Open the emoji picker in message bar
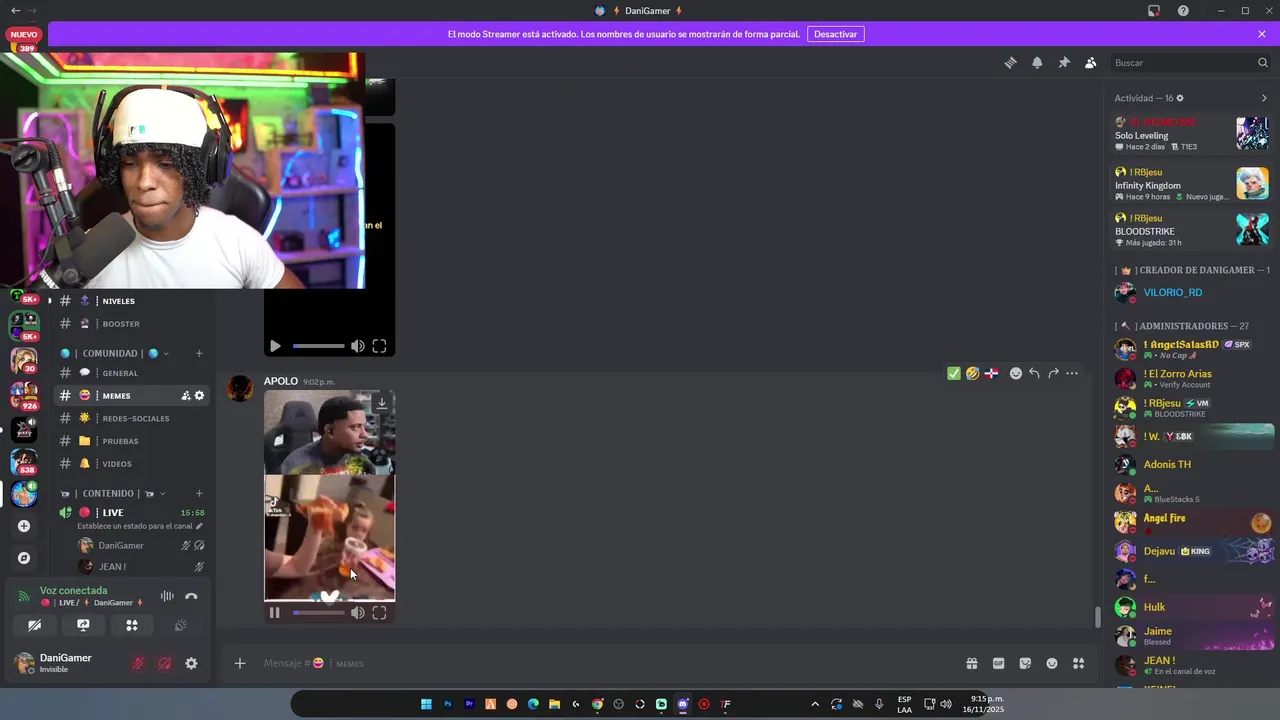The height and width of the screenshot is (720, 1280). (x=1052, y=663)
